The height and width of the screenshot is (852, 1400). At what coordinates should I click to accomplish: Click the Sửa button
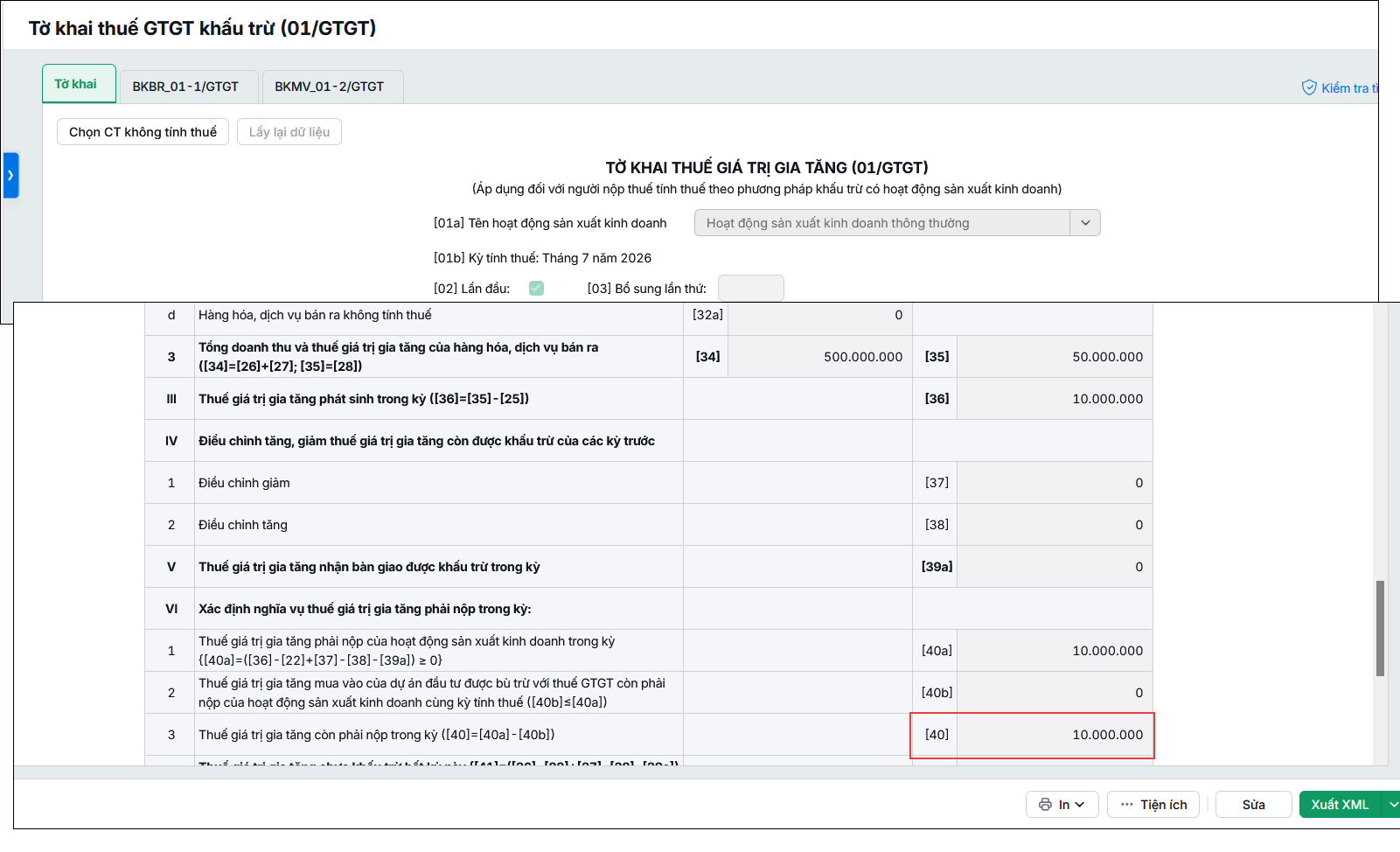pos(1254,805)
